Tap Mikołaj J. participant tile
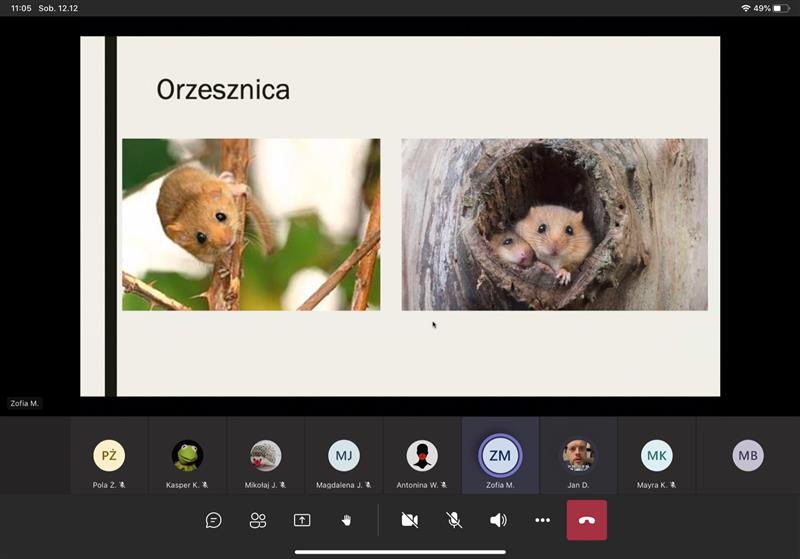This screenshot has width=800, height=559. [x=265, y=456]
